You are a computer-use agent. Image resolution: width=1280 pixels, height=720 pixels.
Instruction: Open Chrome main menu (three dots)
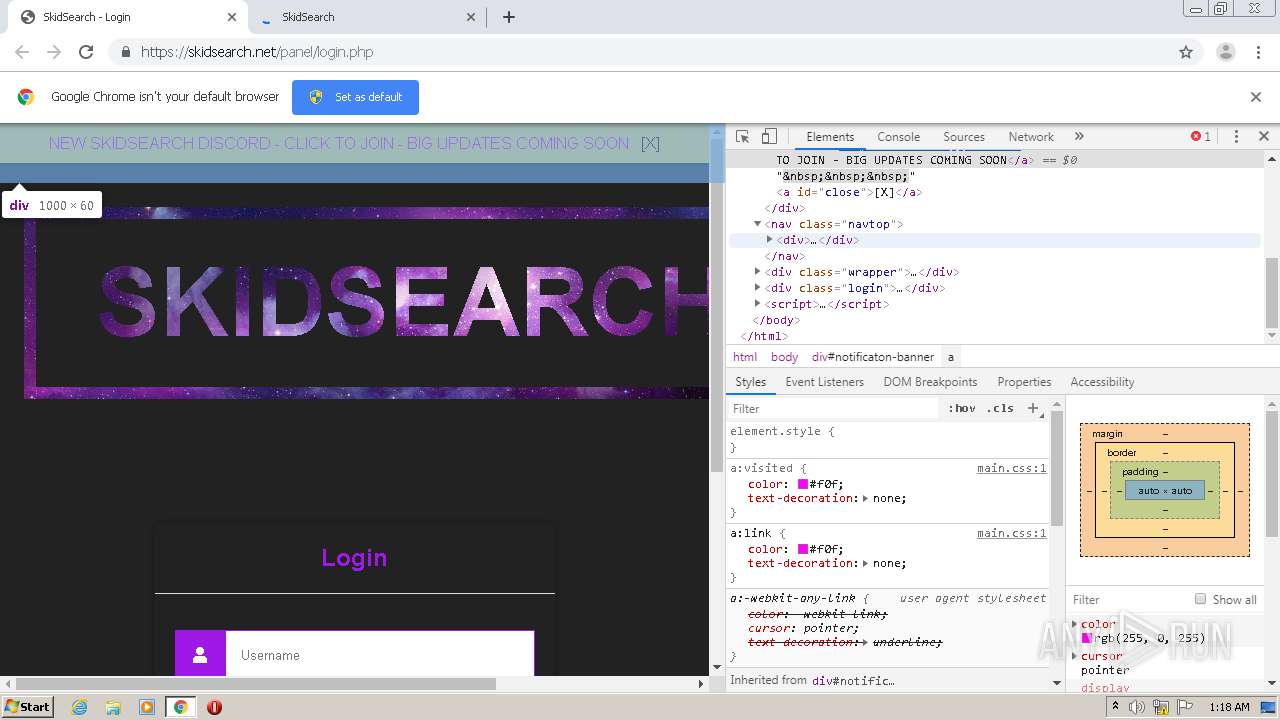point(1258,52)
